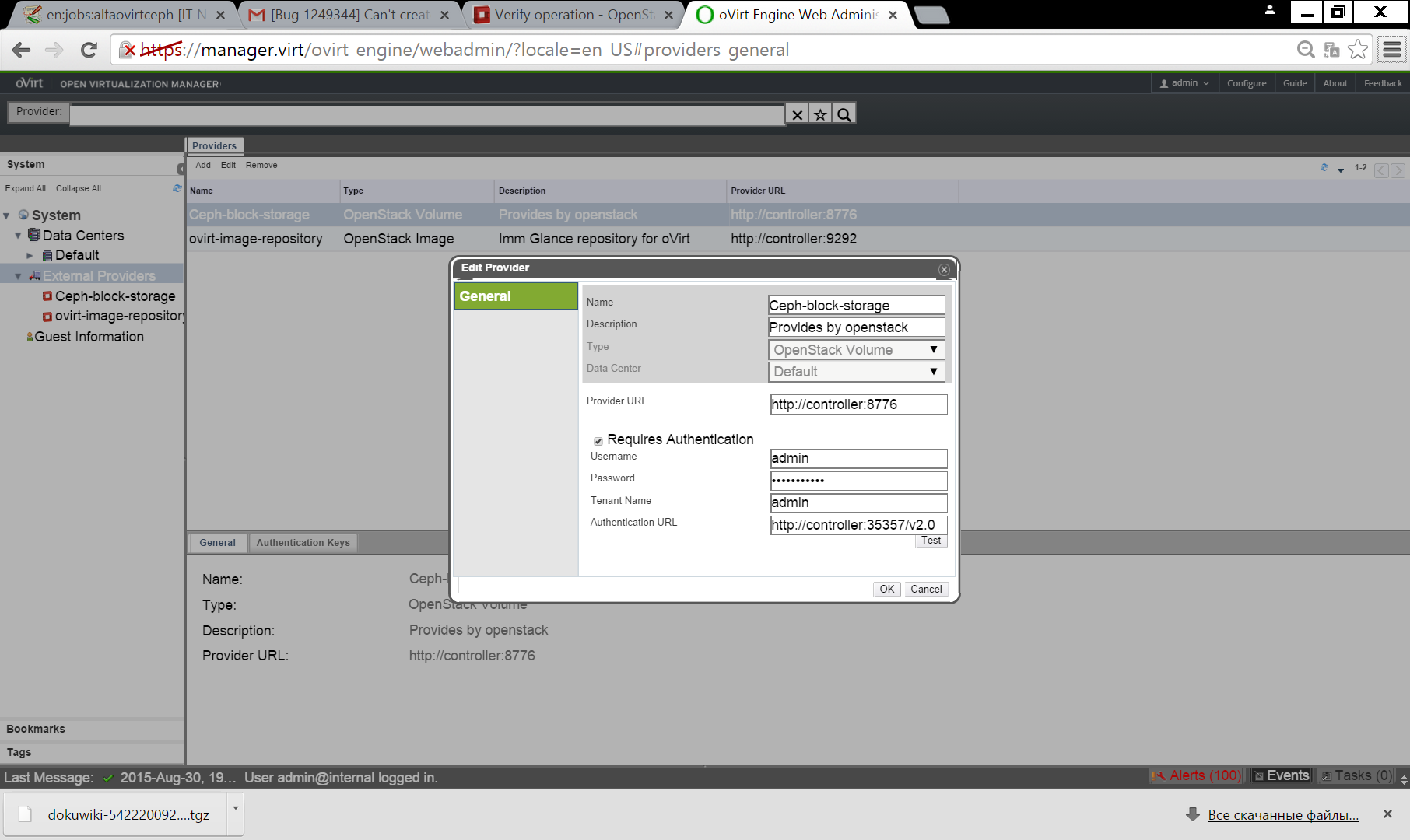Refresh the System tree
Image resolution: width=1410 pixels, height=840 pixels.
[177, 188]
